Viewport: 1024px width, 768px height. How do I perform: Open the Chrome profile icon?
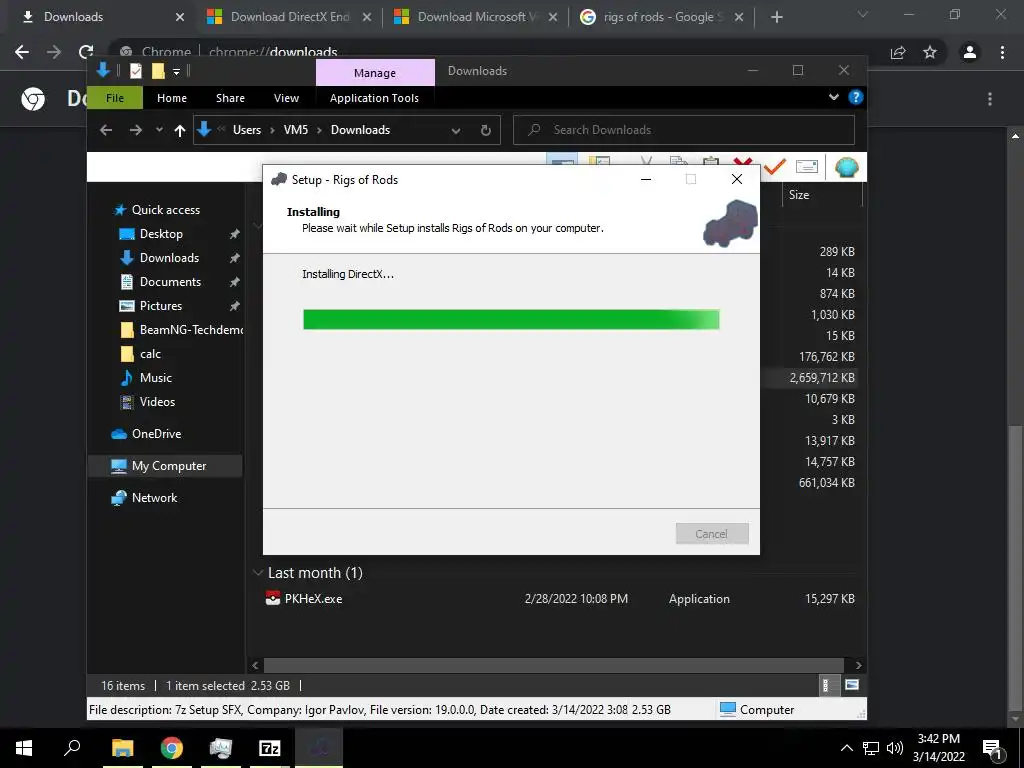(x=970, y=52)
